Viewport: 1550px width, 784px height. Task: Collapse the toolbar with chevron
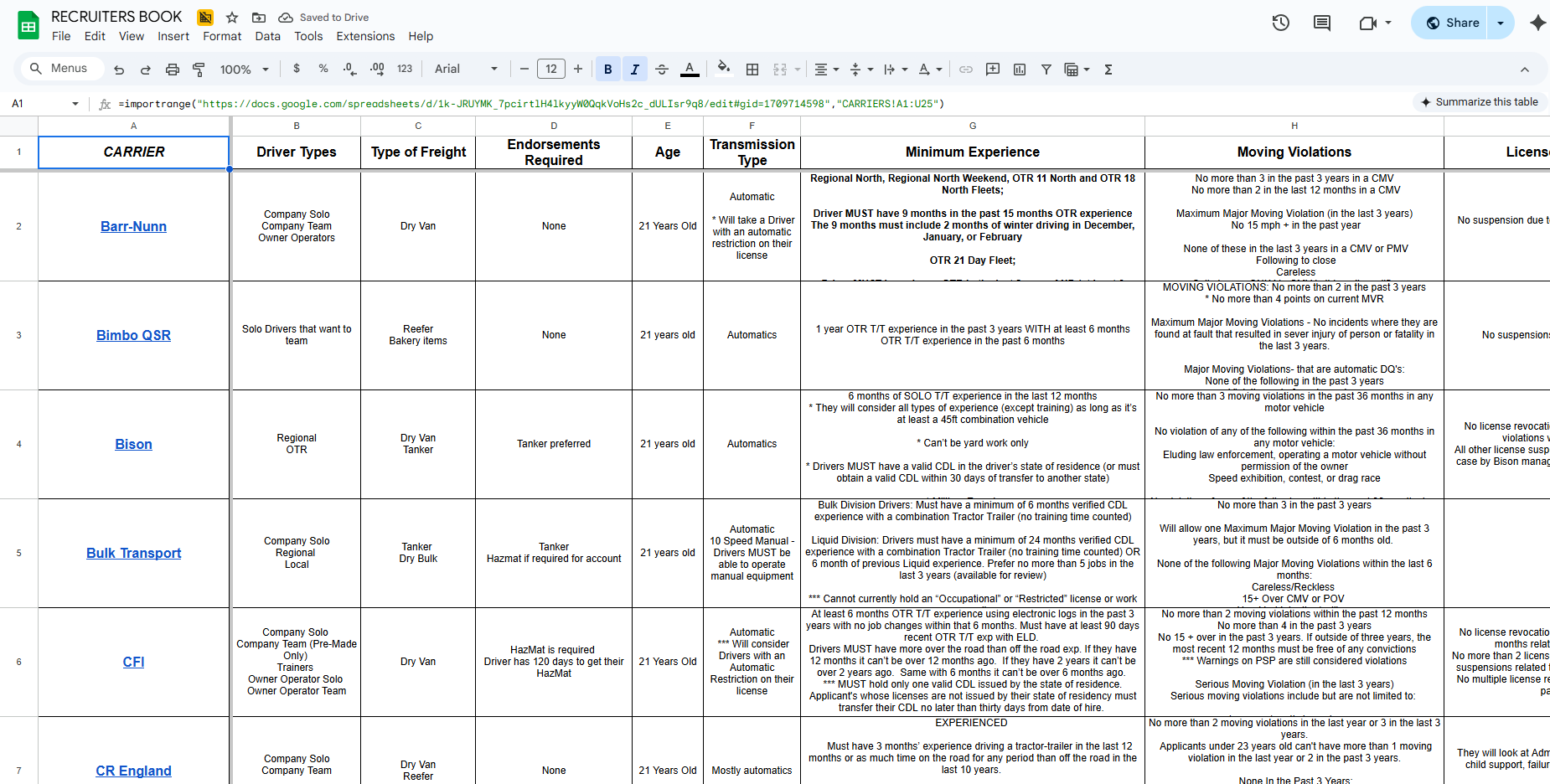point(1525,70)
